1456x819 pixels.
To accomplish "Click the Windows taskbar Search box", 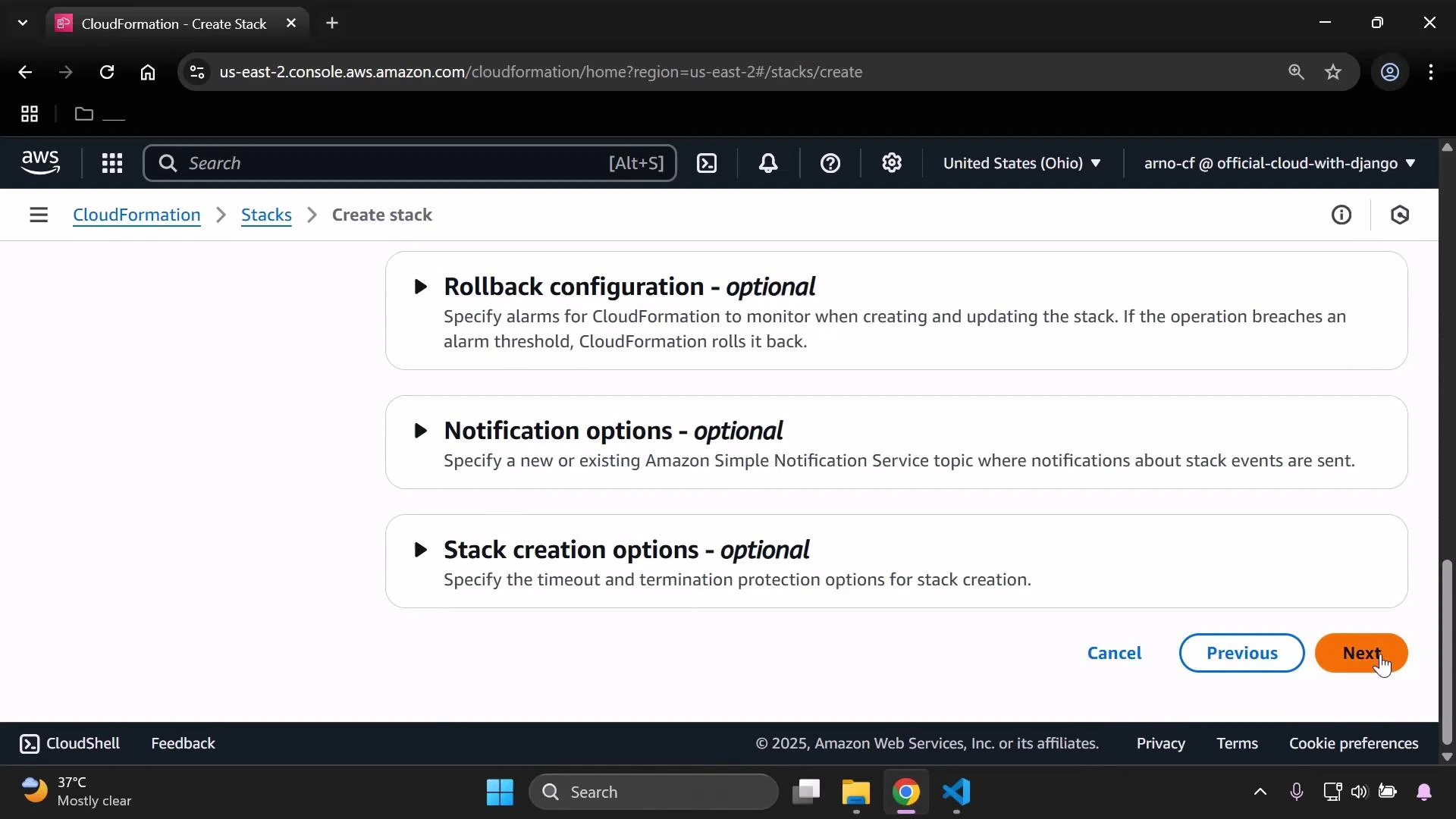I will pos(654,792).
